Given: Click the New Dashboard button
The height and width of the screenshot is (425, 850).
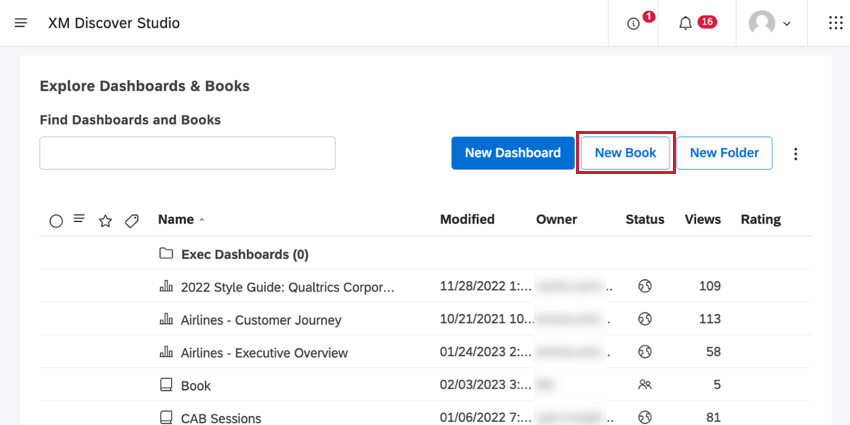Looking at the screenshot, I should pos(512,153).
